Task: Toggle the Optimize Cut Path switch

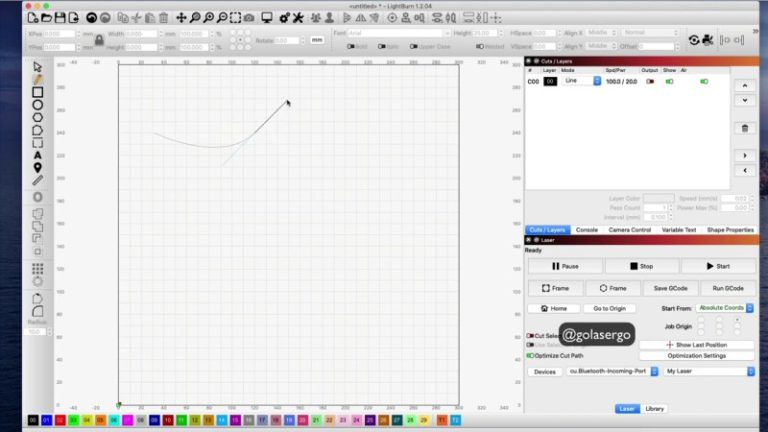Action: (530, 356)
